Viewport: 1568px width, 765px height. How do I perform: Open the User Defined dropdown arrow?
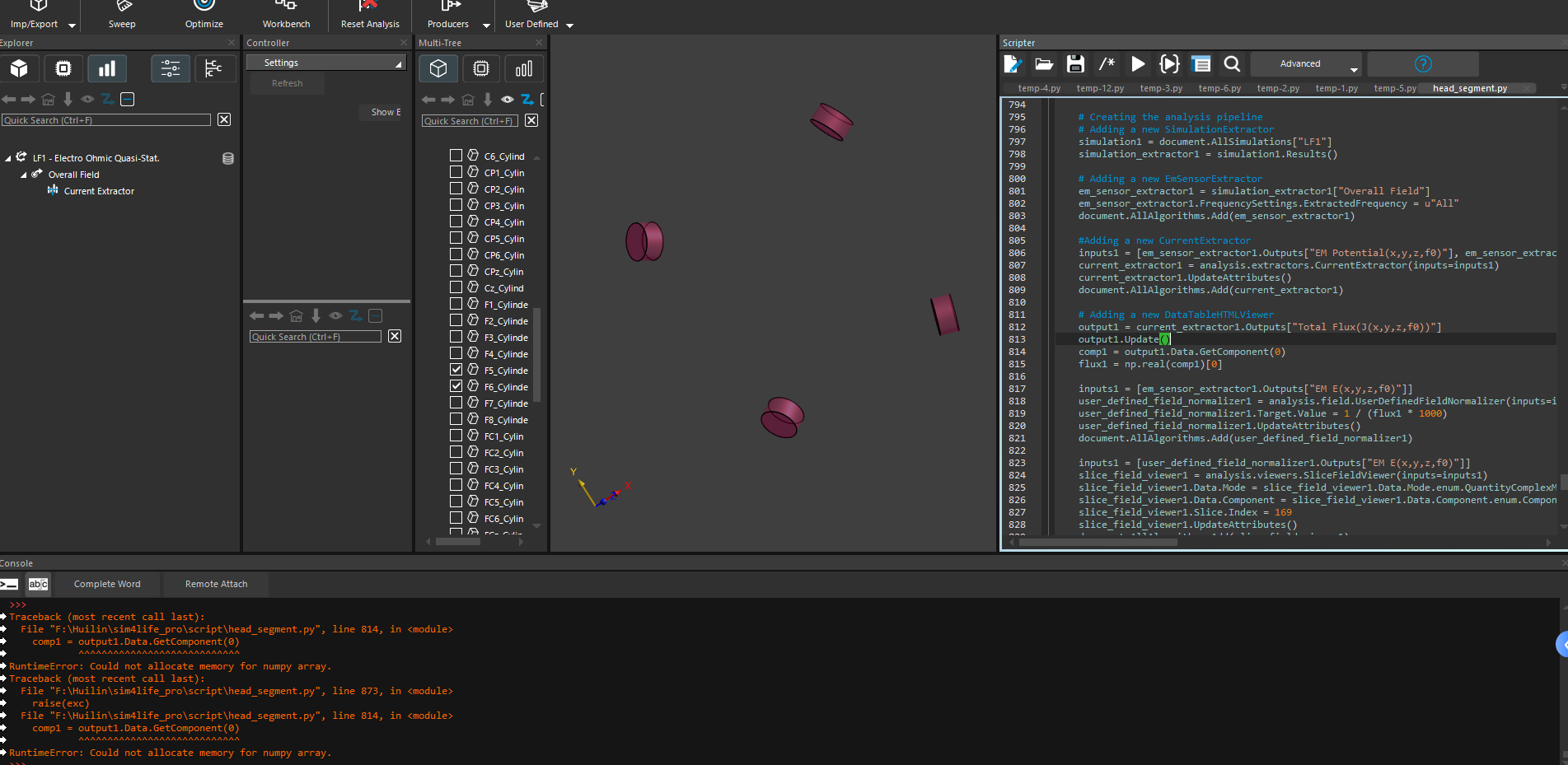(x=569, y=25)
